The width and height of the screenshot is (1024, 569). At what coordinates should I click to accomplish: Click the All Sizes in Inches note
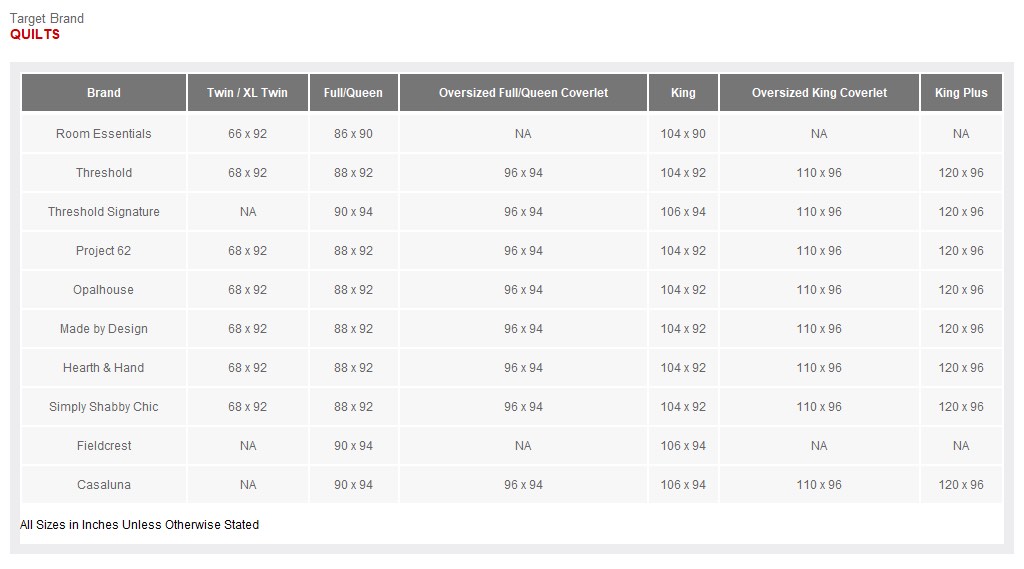139,525
